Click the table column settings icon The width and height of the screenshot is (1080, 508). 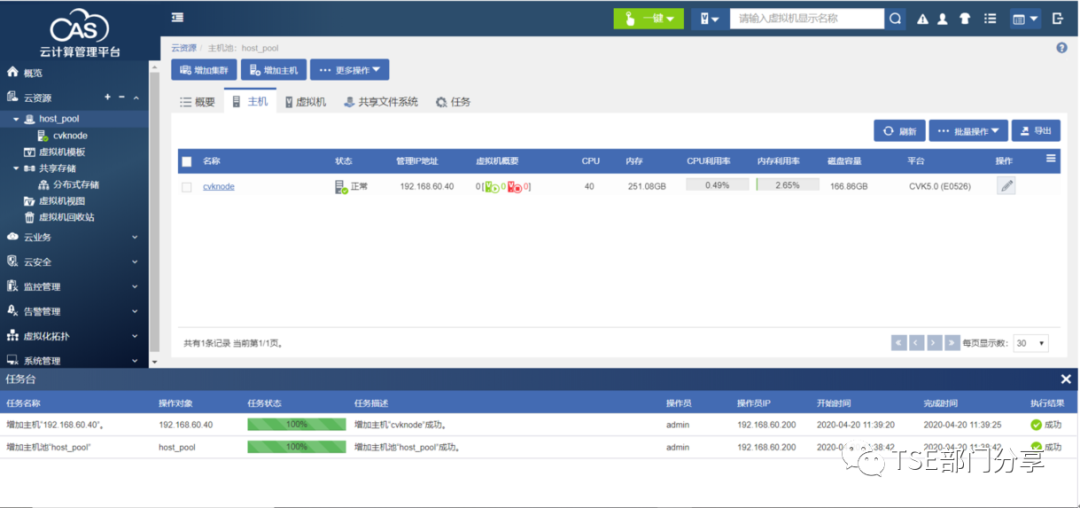(x=1050, y=158)
